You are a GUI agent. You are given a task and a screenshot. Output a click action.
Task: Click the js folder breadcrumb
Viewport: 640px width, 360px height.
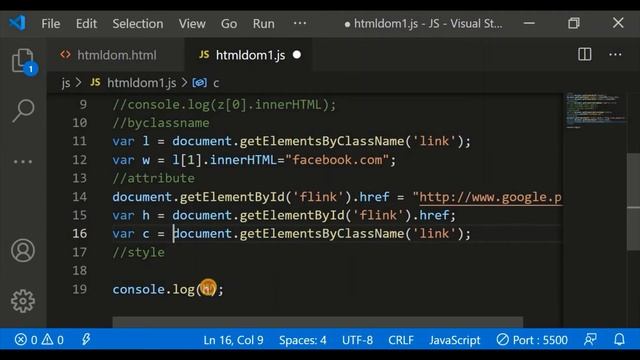click(66, 83)
